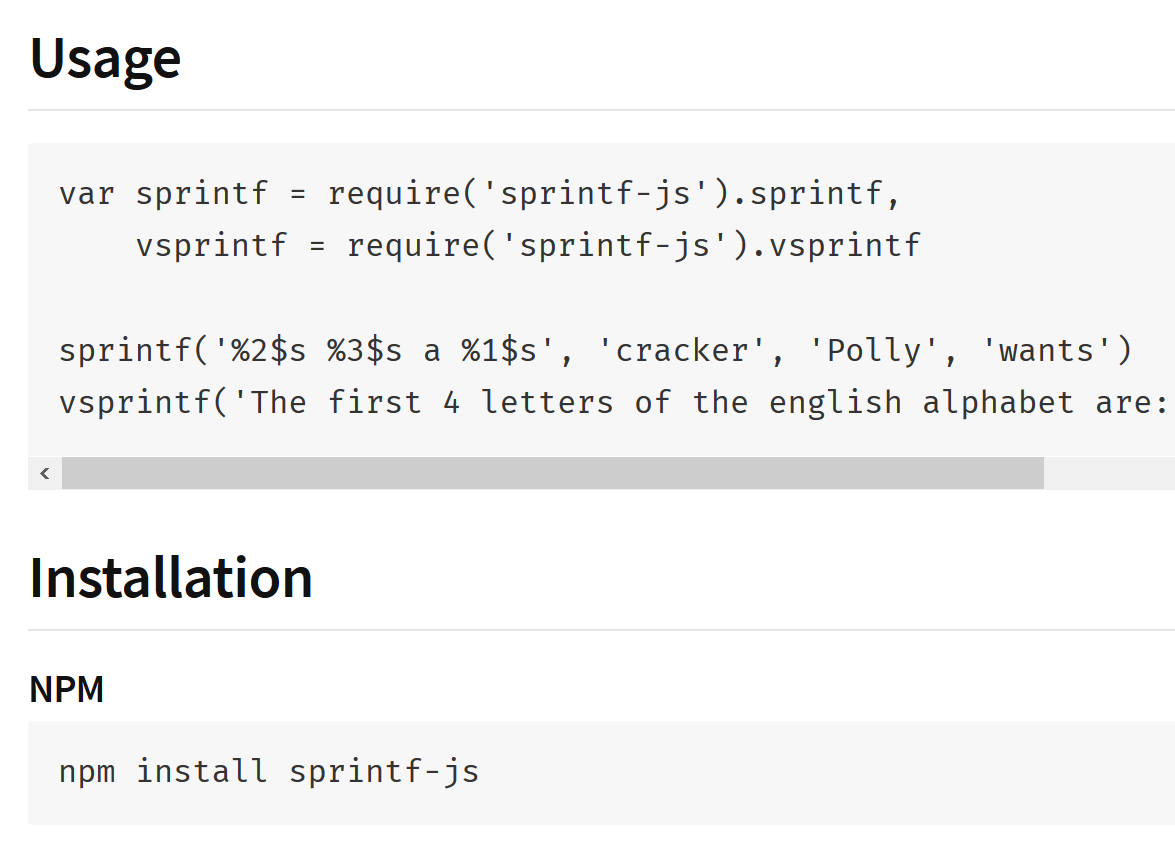
Task: Click '.vsprintf' at the end of line two
Action: (x=835, y=244)
